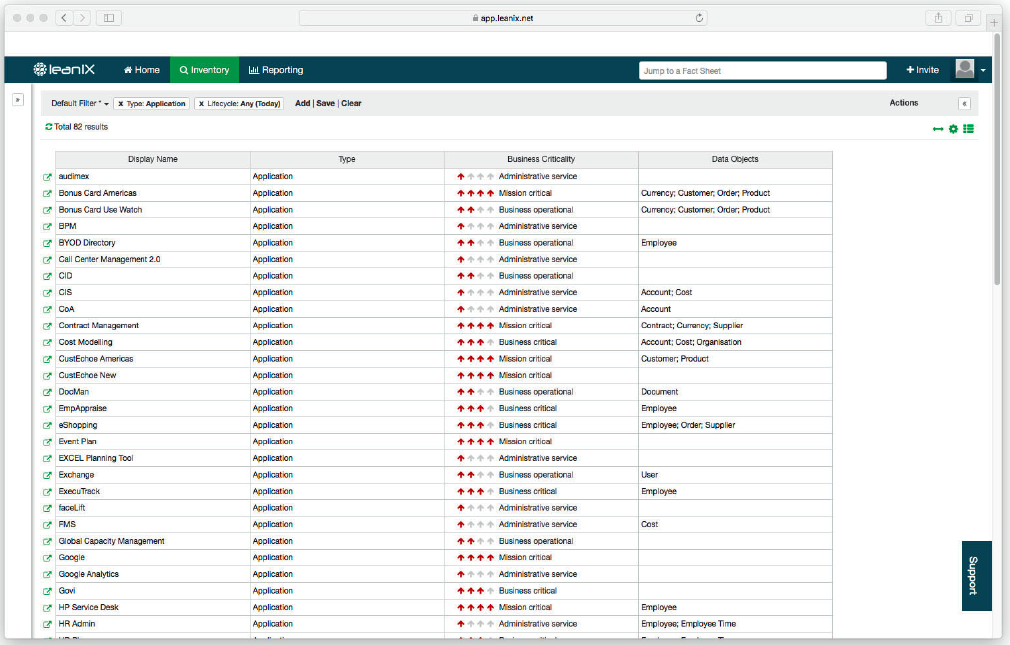Remove the Type: Application filter
The height and width of the screenshot is (645, 1010).
tap(120, 104)
